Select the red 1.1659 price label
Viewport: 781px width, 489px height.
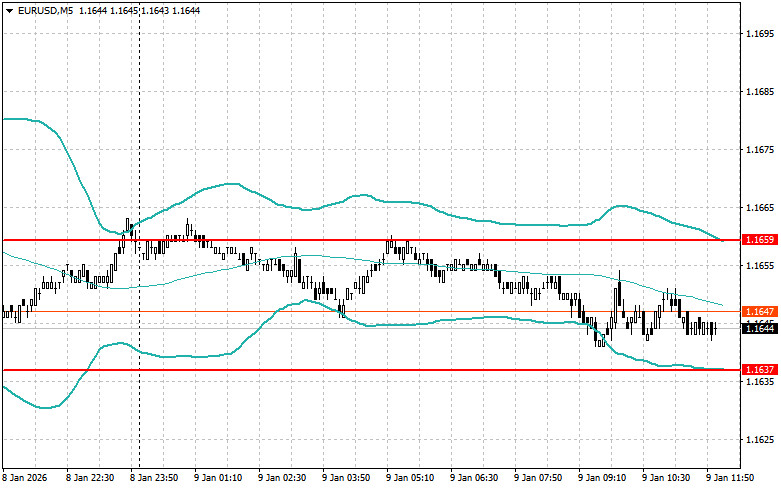[x=755, y=240]
